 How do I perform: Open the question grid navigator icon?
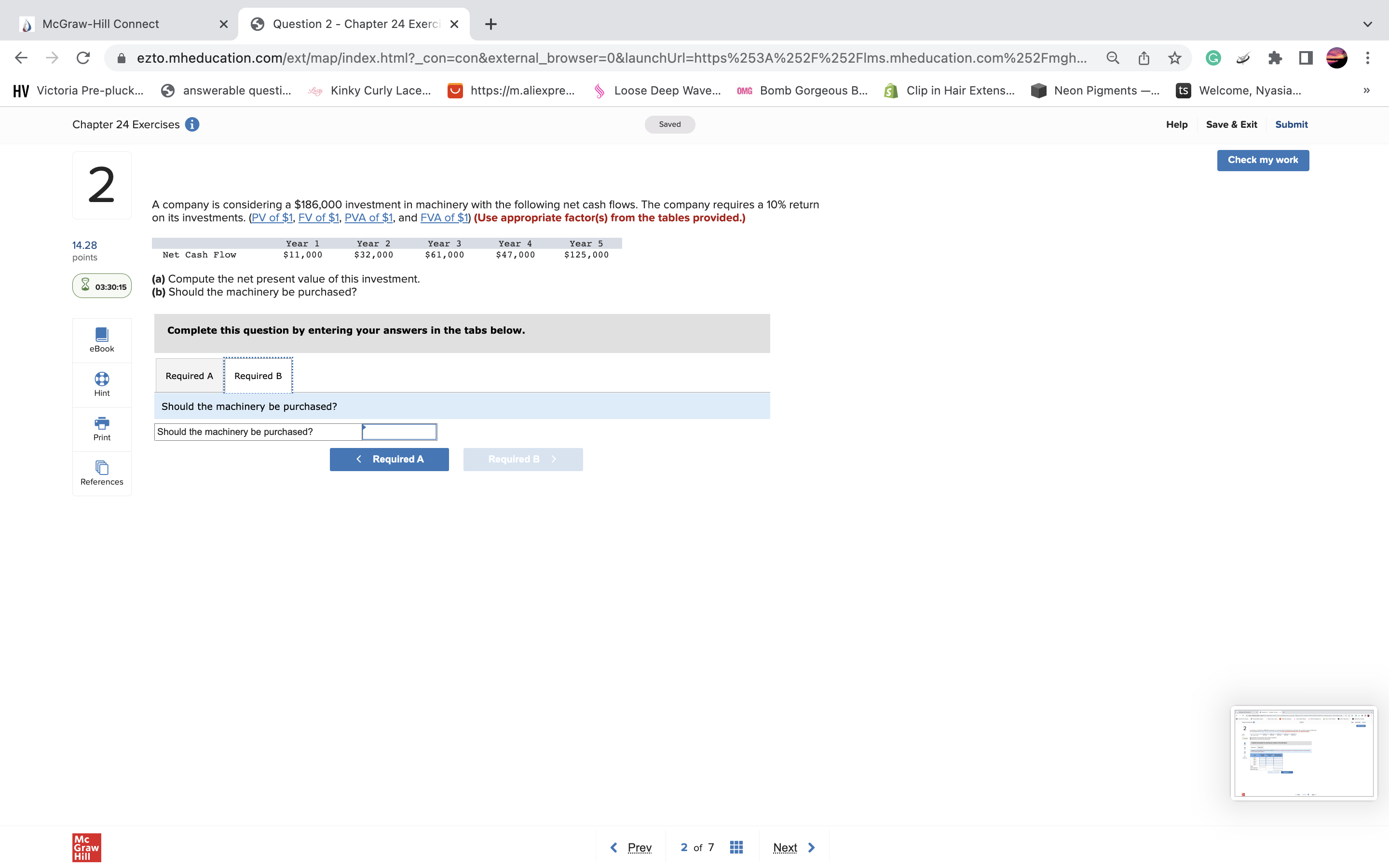click(x=736, y=847)
